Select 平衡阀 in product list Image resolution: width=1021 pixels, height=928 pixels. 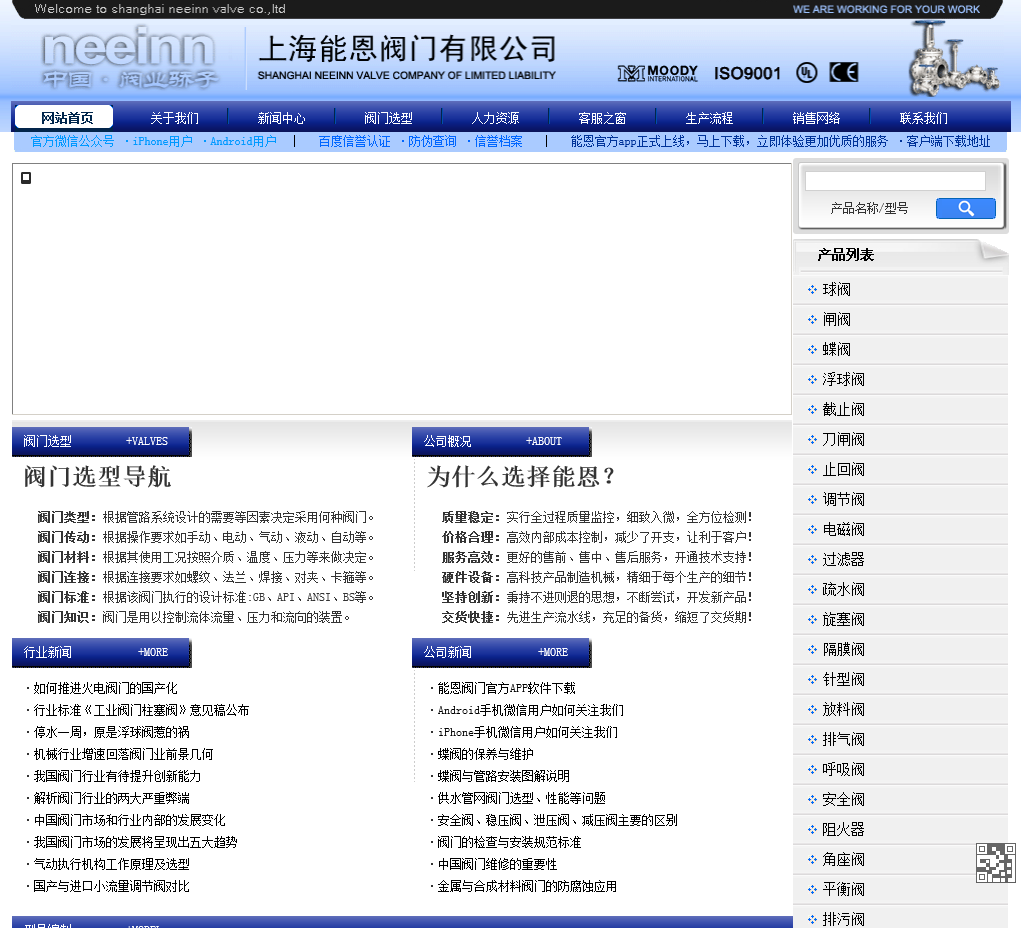pyautogui.click(x=843, y=888)
